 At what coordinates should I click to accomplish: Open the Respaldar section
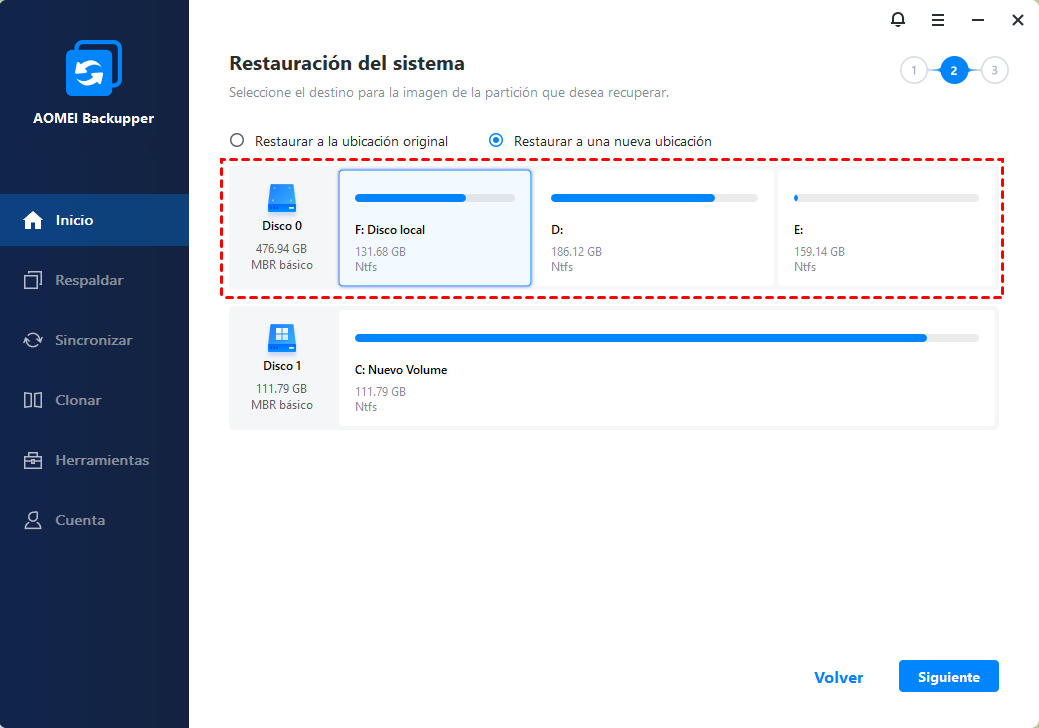click(94, 280)
